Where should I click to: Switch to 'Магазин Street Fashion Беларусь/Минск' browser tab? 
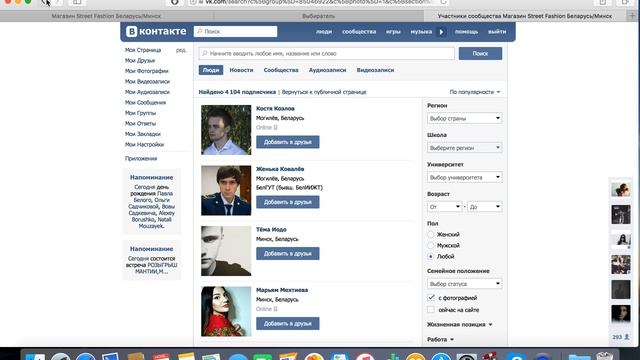coord(106,16)
